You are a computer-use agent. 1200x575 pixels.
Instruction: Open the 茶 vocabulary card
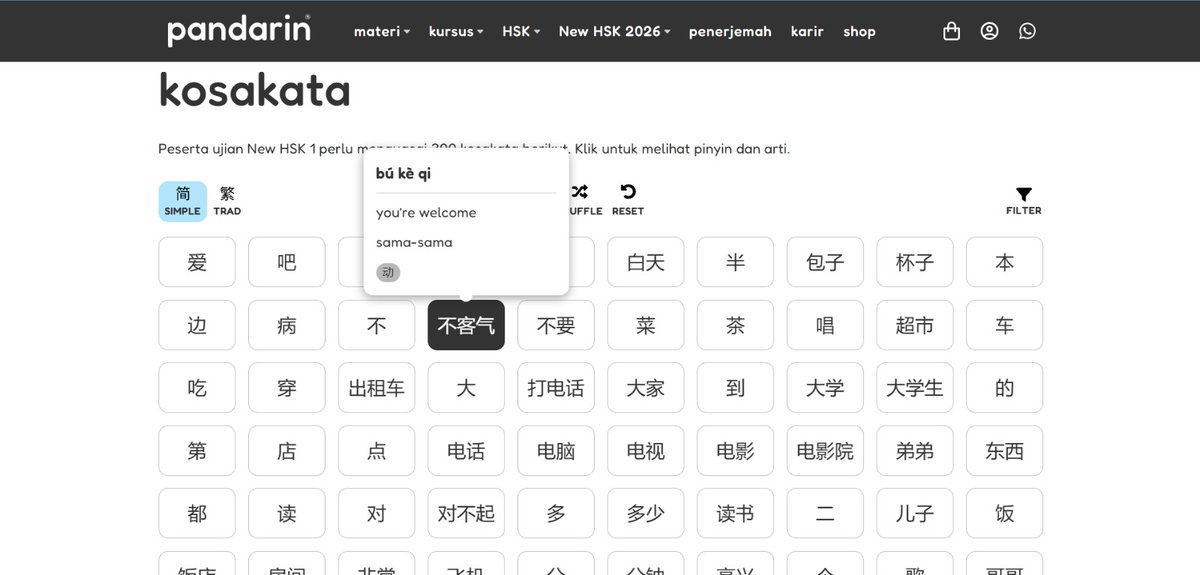pyautogui.click(x=735, y=325)
